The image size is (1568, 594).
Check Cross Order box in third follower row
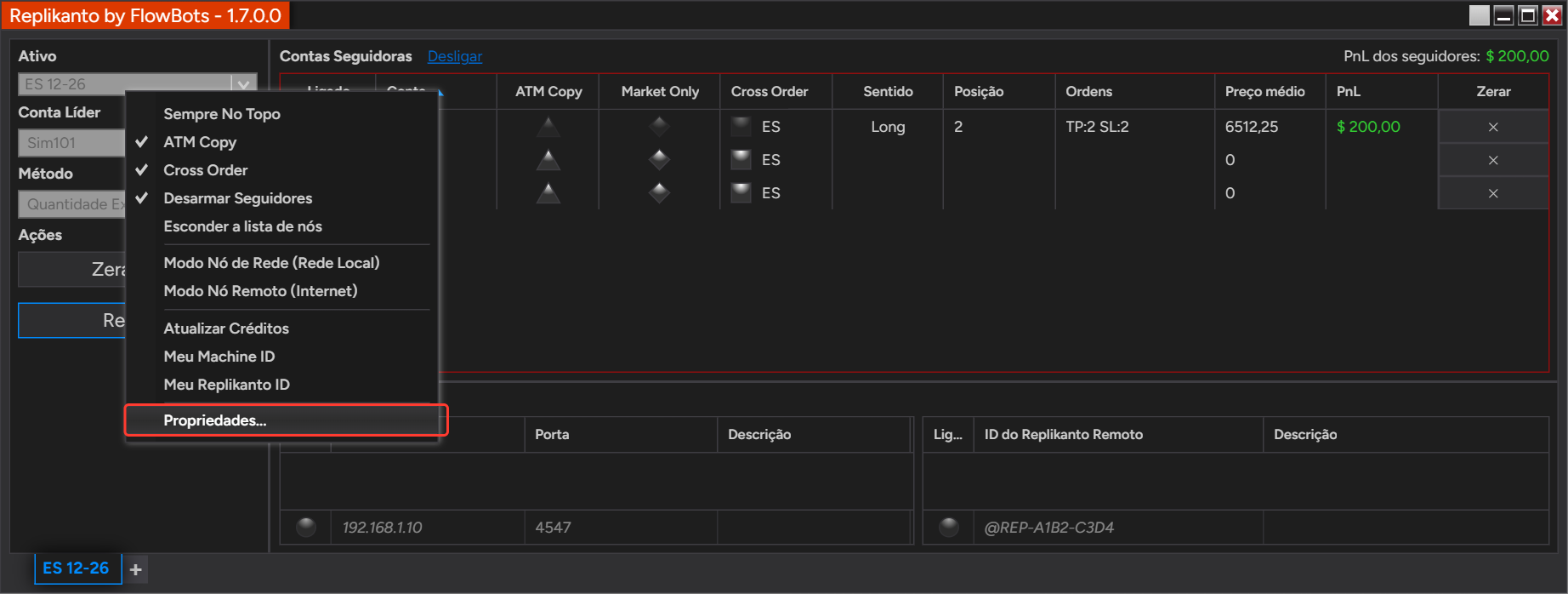(x=741, y=193)
